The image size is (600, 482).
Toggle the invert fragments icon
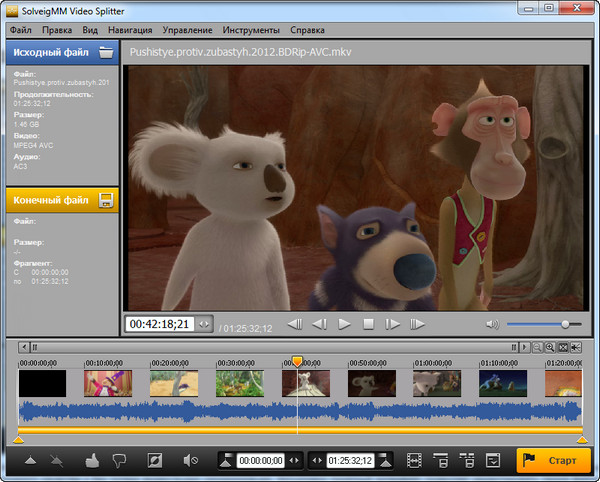(154, 461)
